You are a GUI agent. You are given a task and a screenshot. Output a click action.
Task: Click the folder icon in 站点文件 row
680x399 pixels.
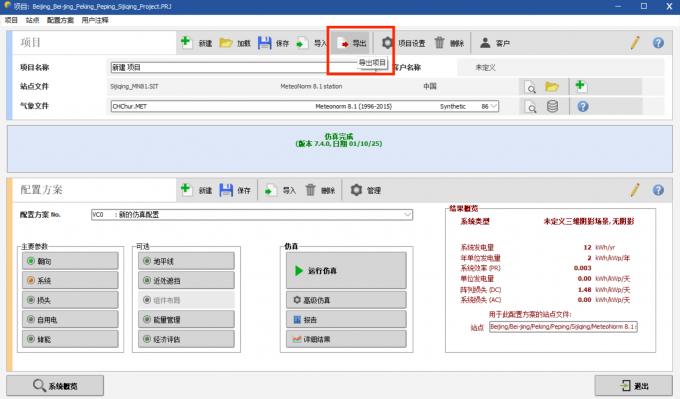(x=552, y=87)
